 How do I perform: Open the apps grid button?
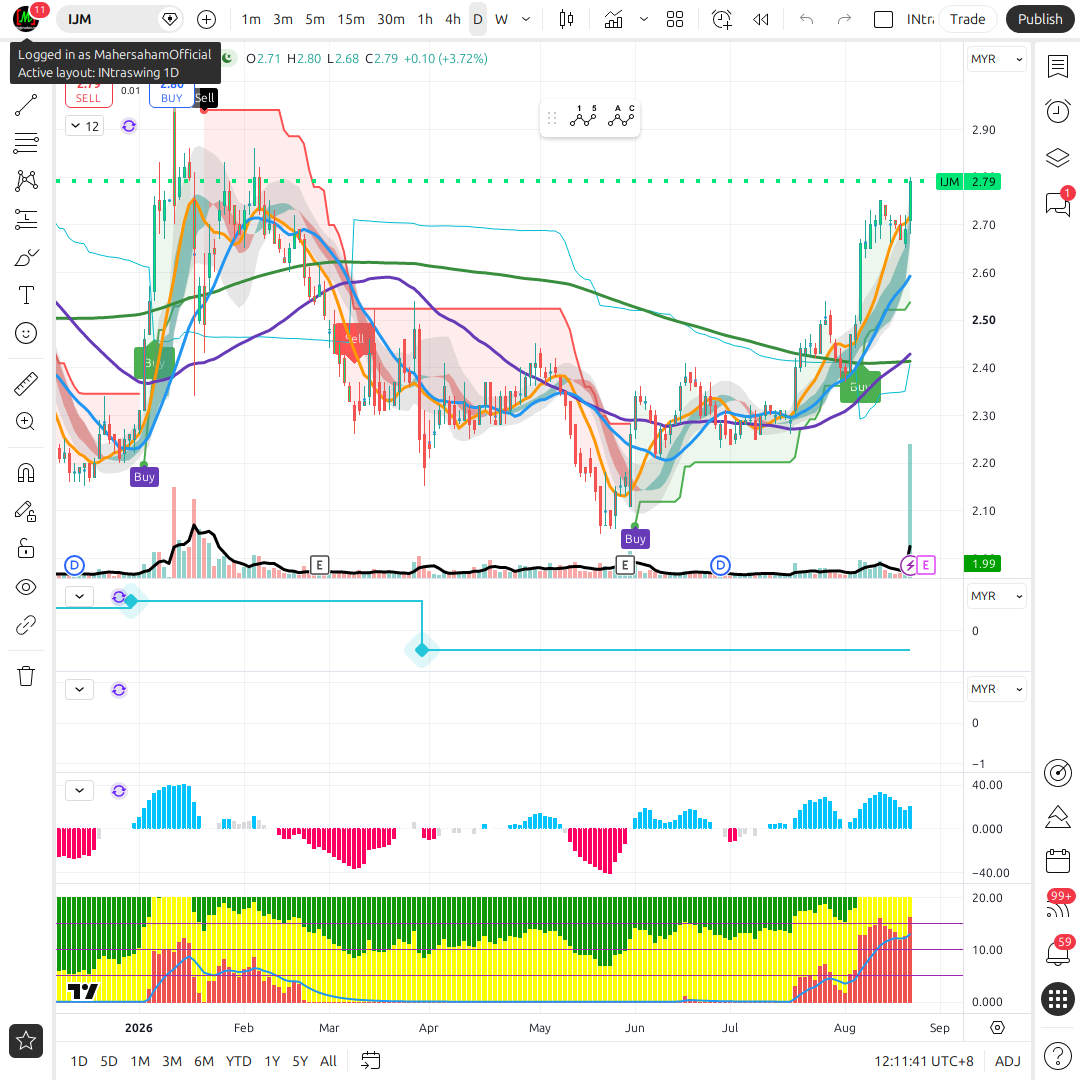(1057, 999)
